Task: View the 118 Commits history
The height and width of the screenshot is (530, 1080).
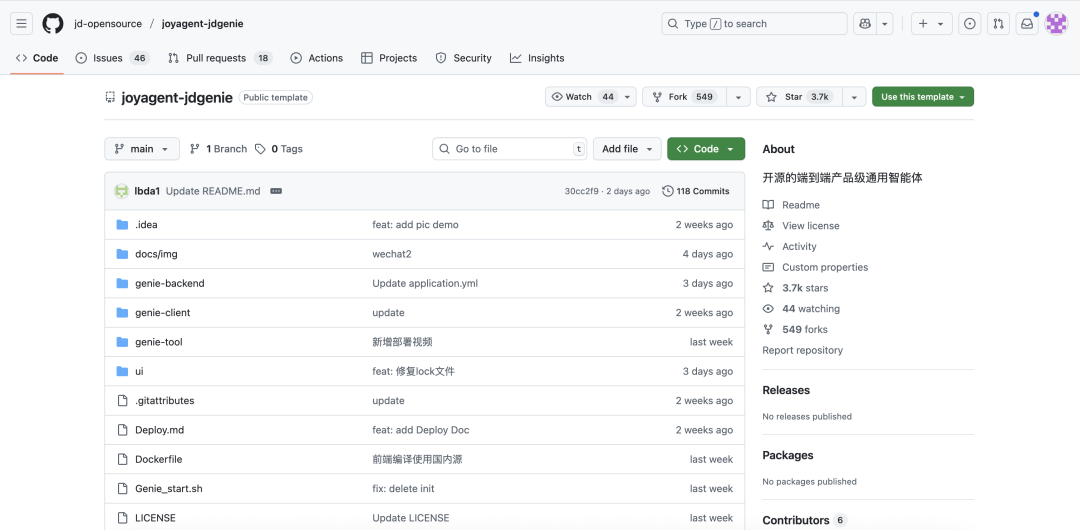Action: click(696, 191)
